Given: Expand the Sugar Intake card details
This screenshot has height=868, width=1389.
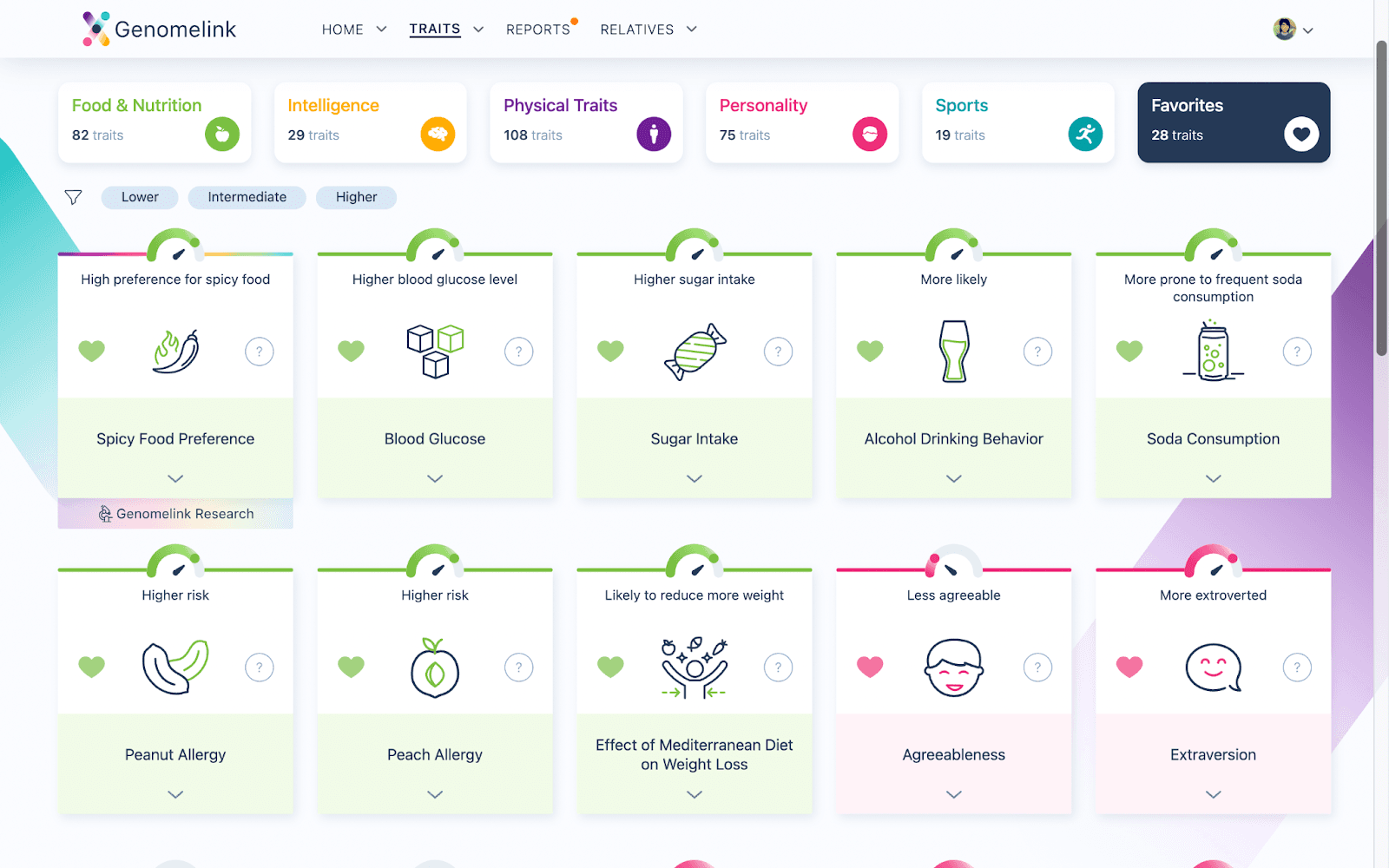Looking at the screenshot, I should pyautogui.click(x=694, y=478).
